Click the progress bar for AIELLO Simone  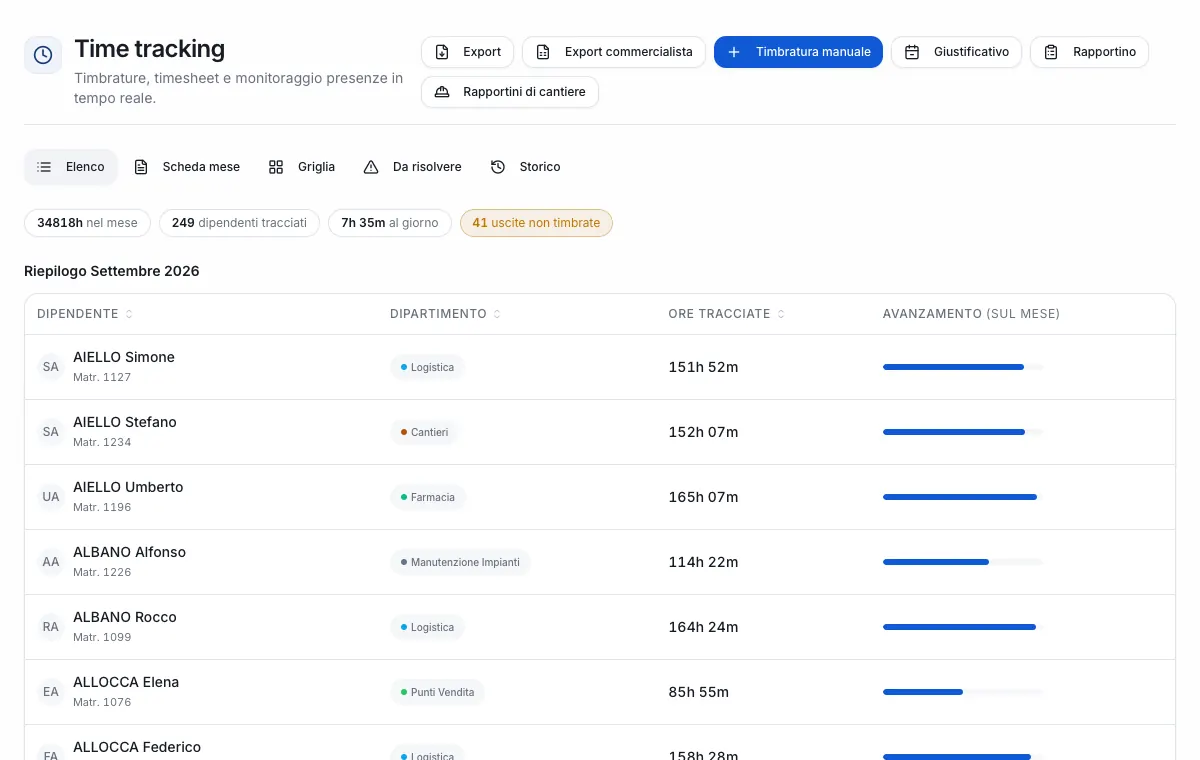963,367
